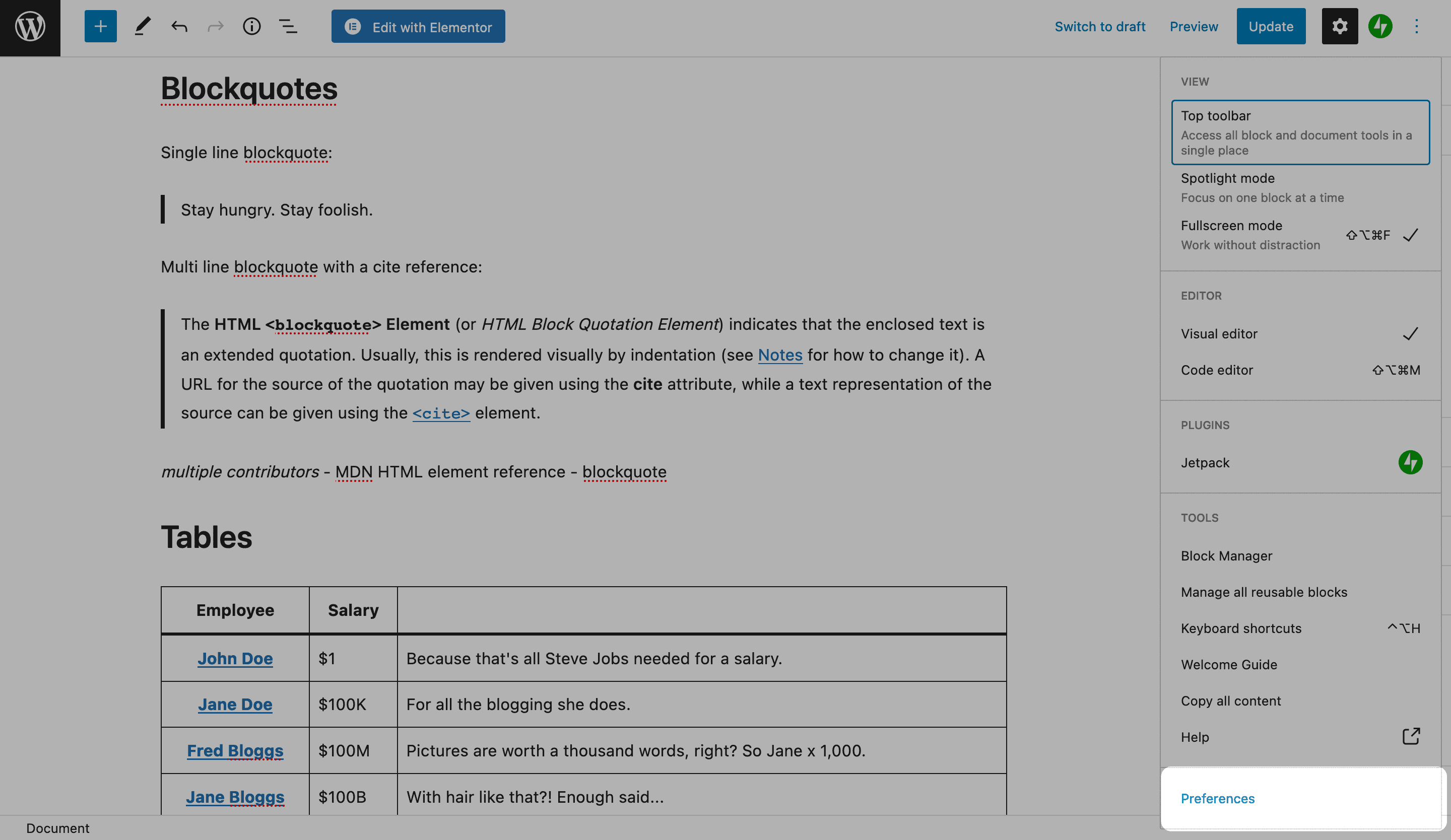1451x840 pixels.
Task: Click the WordPress logo icon
Action: pyautogui.click(x=30, y=27)
